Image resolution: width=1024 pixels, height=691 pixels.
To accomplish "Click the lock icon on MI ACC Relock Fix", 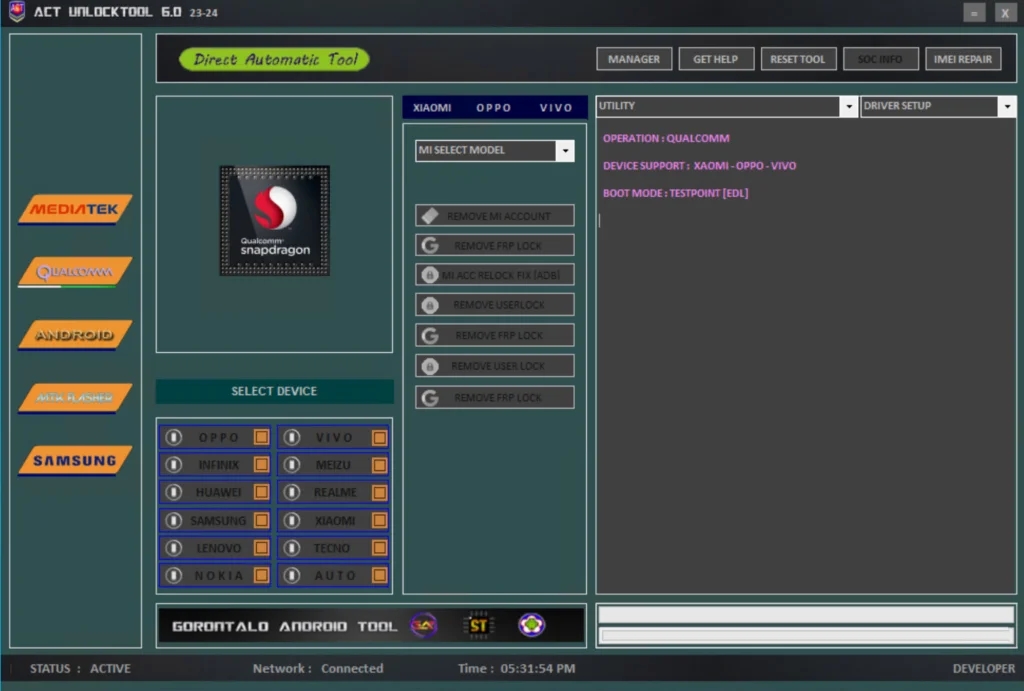I will 430,275.
